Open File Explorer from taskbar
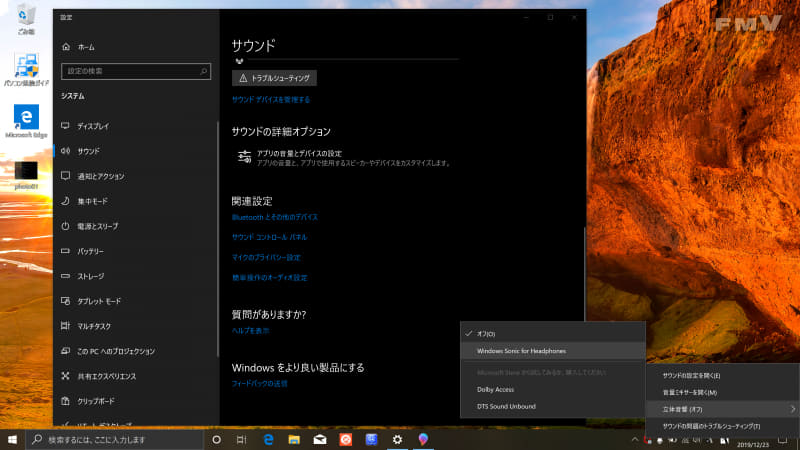This screenshot has width=800, height=450. [294, 439]
